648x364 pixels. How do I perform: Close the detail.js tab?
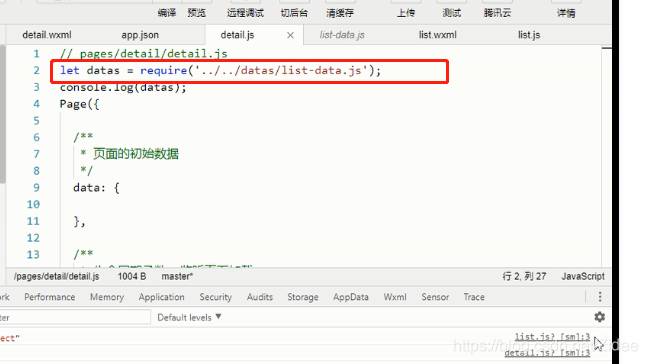click(x=291, y=36)
